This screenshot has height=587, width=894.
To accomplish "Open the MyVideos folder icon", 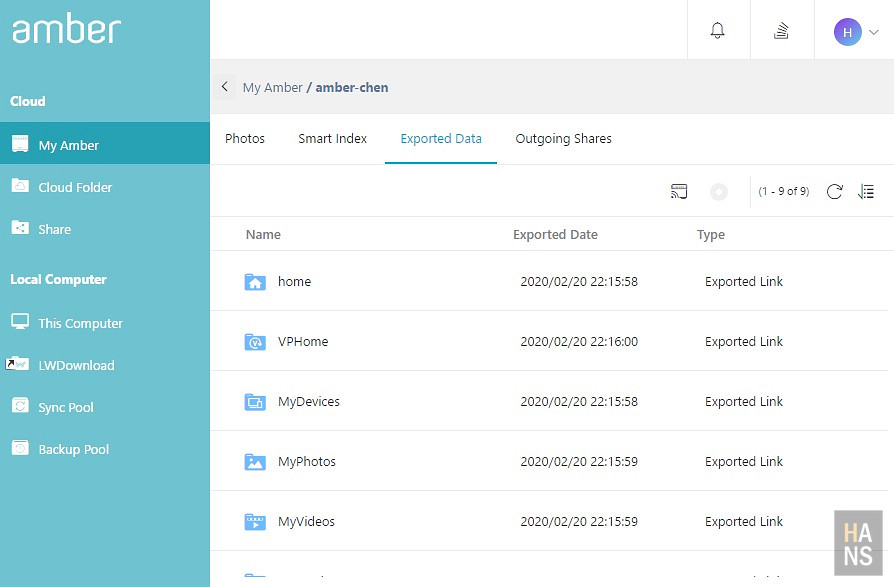I will pos(255,521).
